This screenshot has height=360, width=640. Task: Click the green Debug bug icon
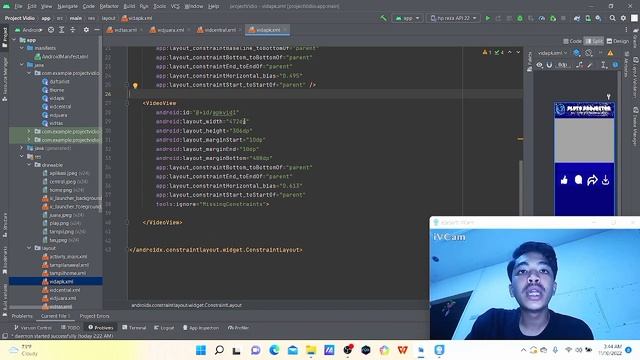click(520, 18)
